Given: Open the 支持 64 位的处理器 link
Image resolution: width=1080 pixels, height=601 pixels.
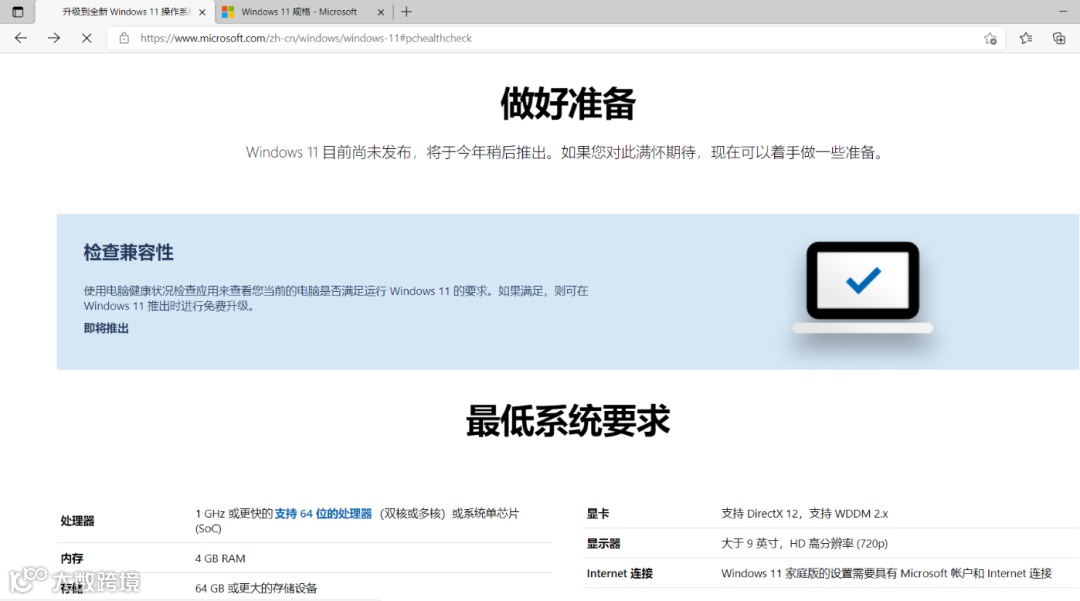Looking at the screenshot, I should point(323,514).
